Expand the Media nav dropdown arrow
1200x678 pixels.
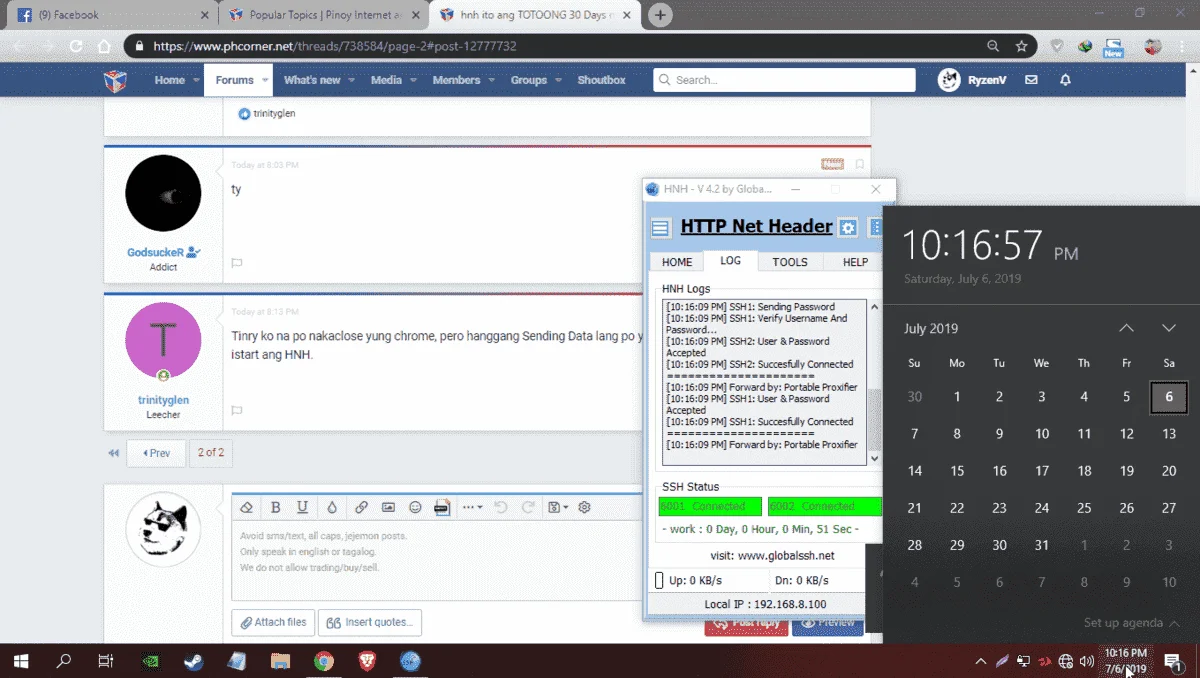pyautogui.click(x=412, y=80)
